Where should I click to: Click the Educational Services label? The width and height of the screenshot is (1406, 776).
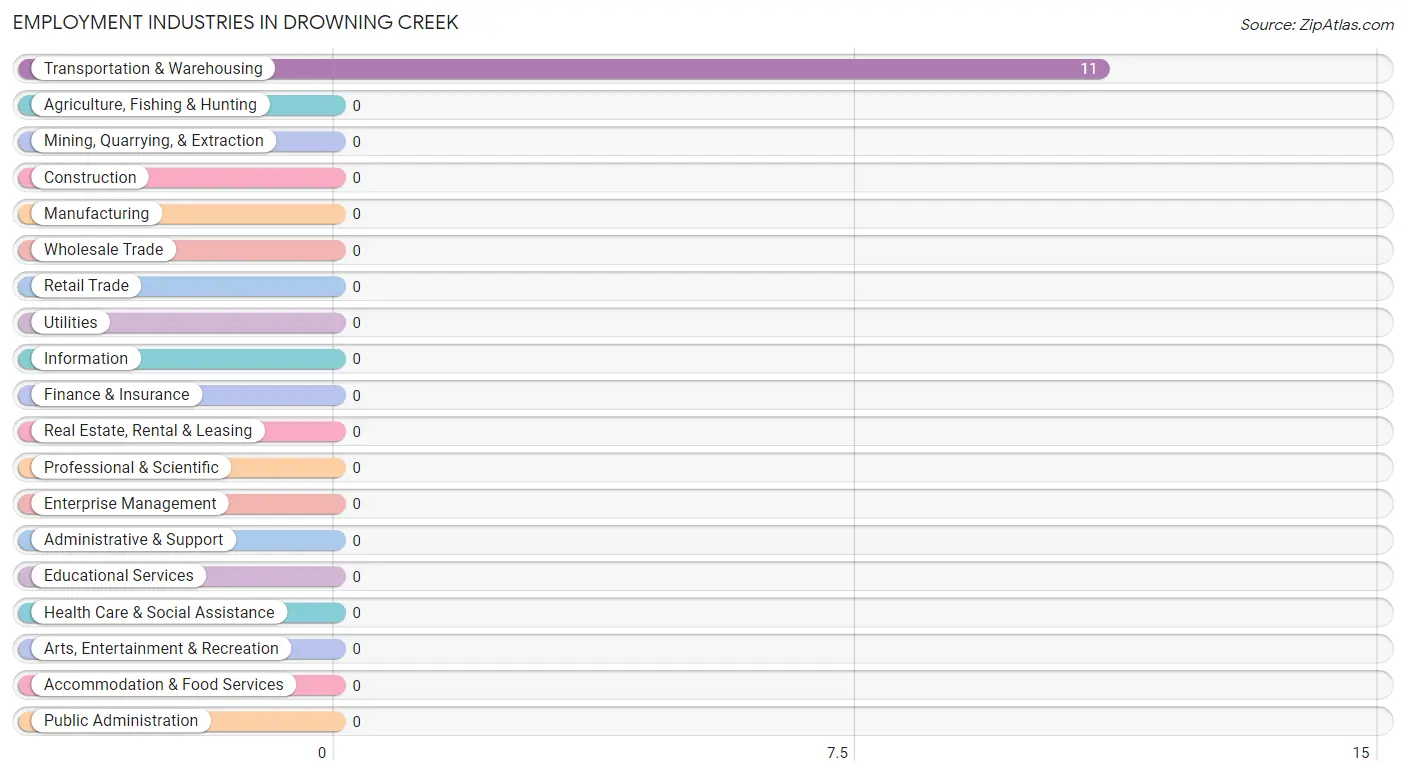pos(119,576)
